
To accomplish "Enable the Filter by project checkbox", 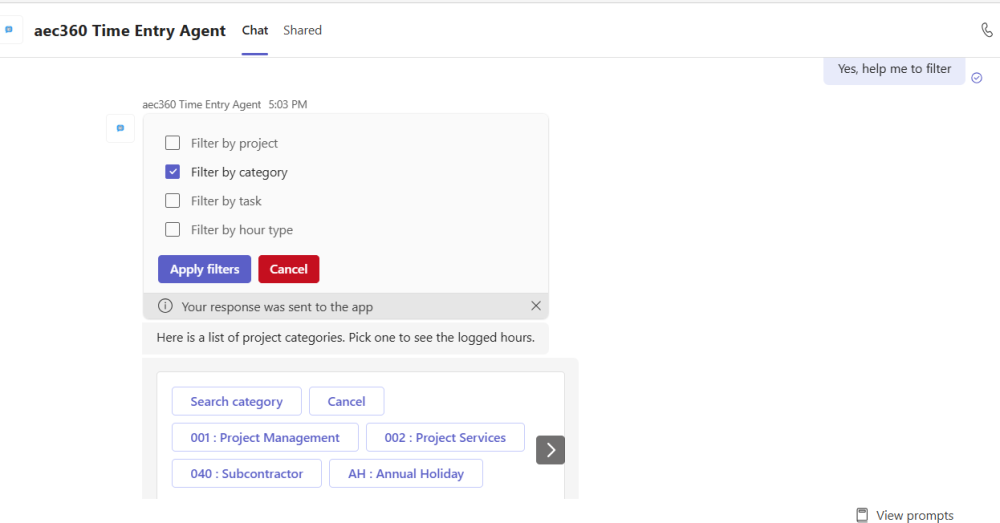I will (x=172, y=143).
